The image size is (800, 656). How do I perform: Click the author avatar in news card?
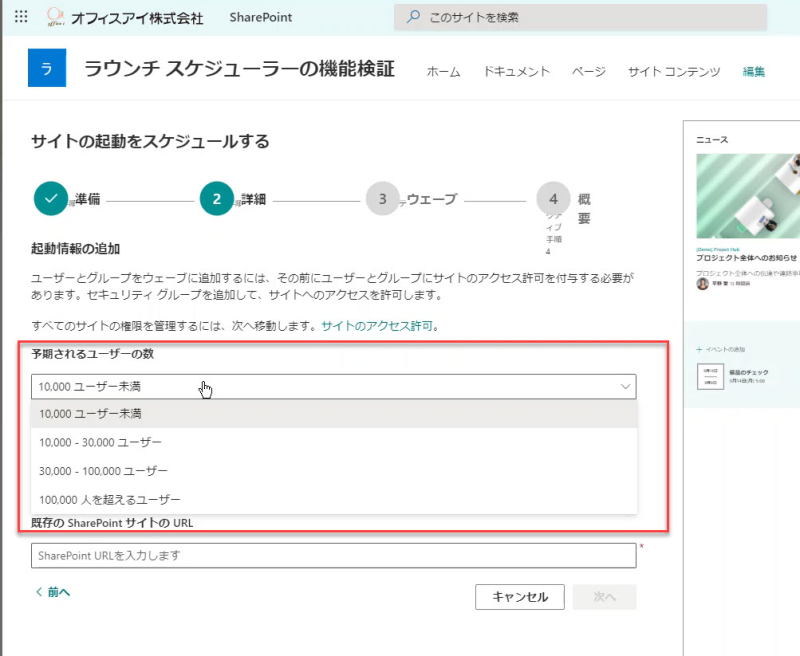[x=703, y=284]
